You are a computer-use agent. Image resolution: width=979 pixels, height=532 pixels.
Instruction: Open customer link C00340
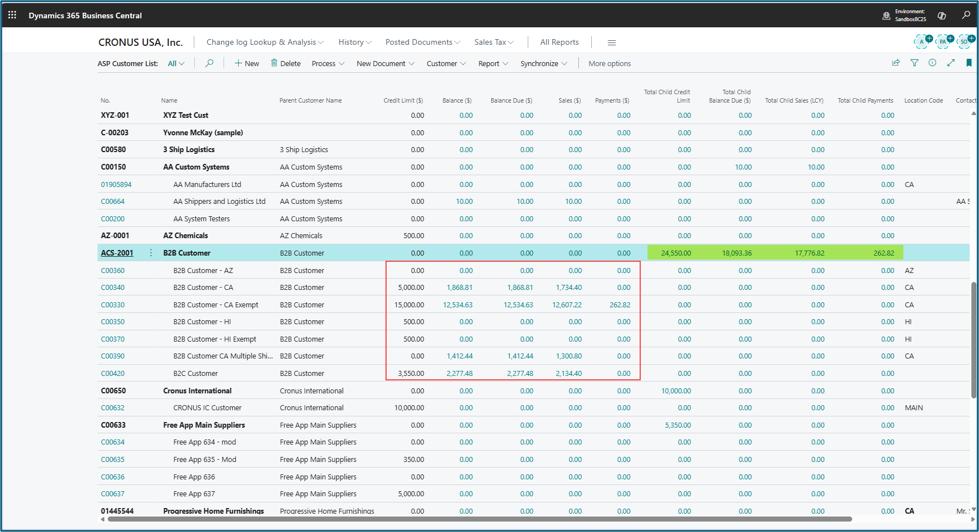click(x=112, y=288)
